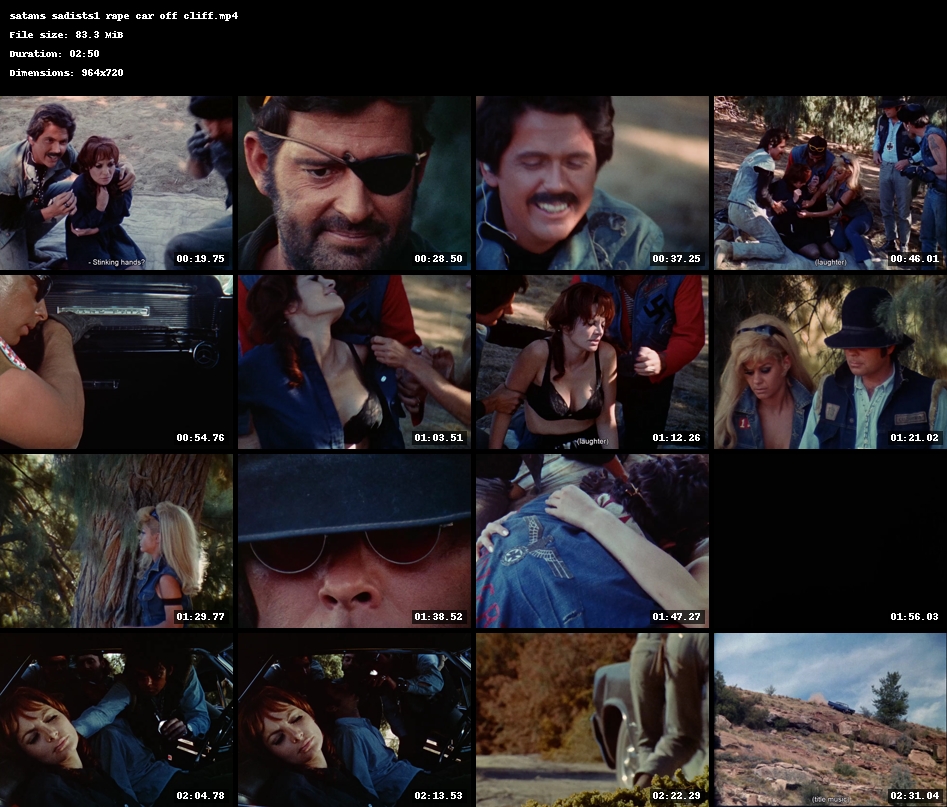The width and height of the screenshot is (947, 807).
Task: Select the rocky hillside frame at 02:31.04
Action: pyautogui.click(x=830, y=720)
